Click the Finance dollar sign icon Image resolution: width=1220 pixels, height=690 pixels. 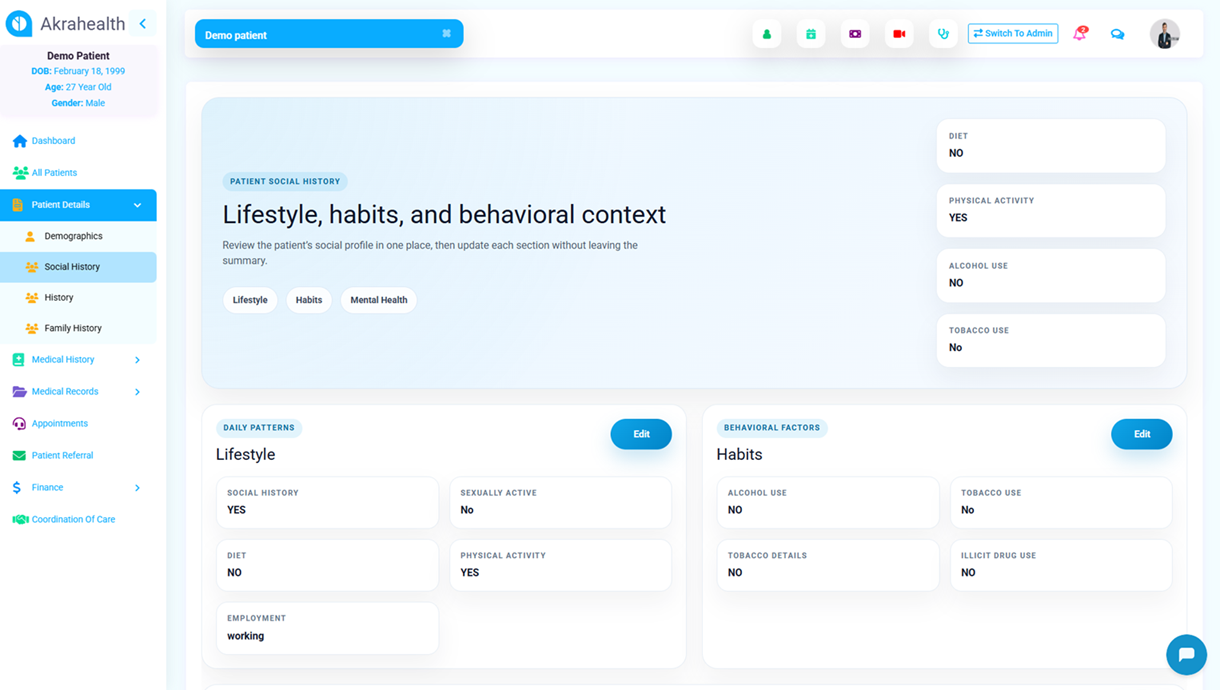17,488
